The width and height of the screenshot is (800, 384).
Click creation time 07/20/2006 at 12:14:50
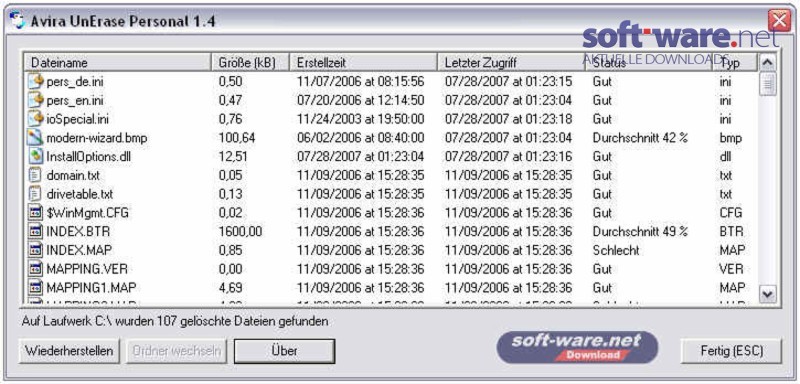(x=361, y=100)
